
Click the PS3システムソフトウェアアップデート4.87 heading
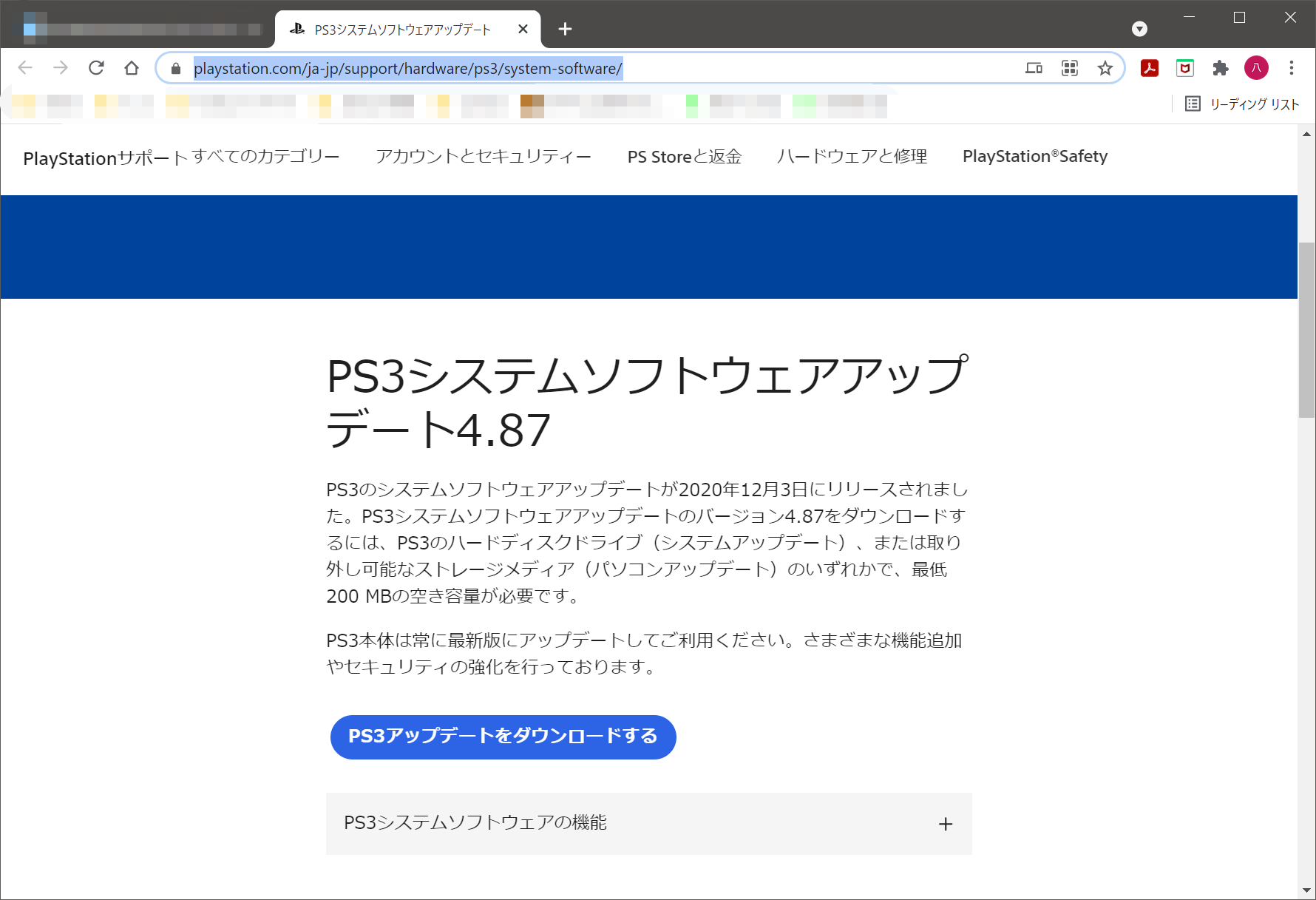(x=648, y=402)
